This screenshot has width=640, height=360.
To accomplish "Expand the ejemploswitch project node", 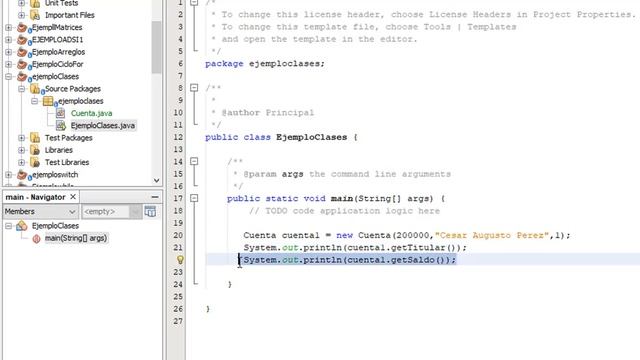I will coord(9,175).
